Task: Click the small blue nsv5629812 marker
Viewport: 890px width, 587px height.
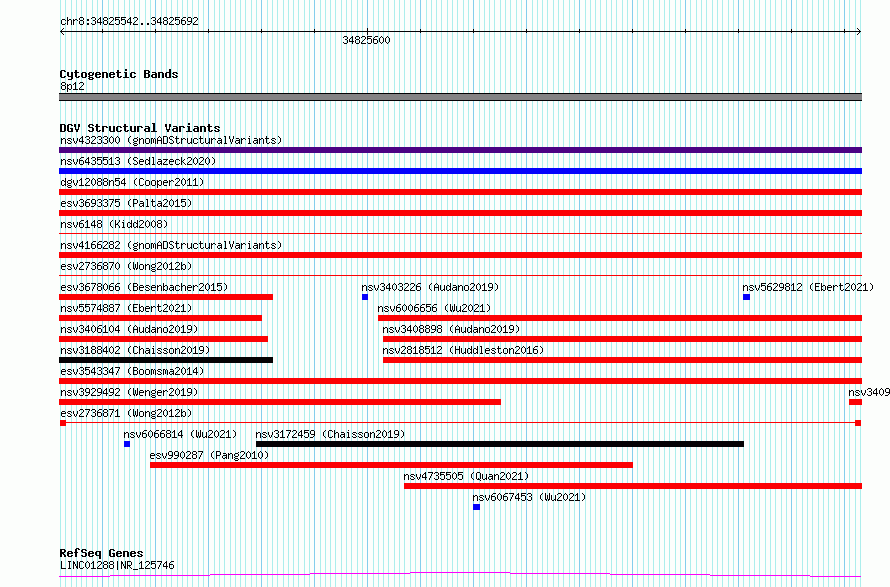Action: tap(746, 297)
